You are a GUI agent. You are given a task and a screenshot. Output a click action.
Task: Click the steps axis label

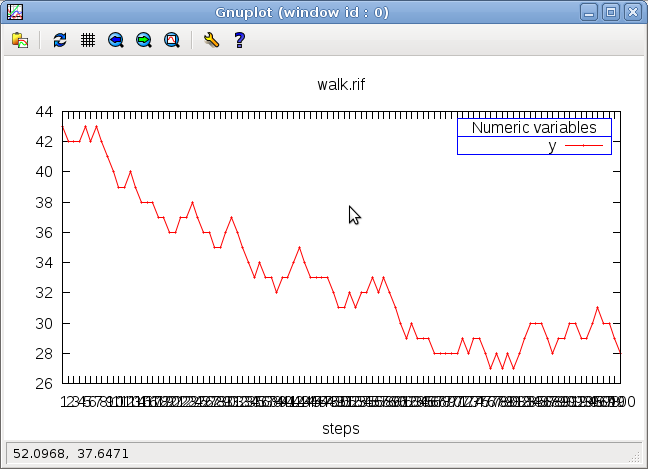click(x=341, y=429)
